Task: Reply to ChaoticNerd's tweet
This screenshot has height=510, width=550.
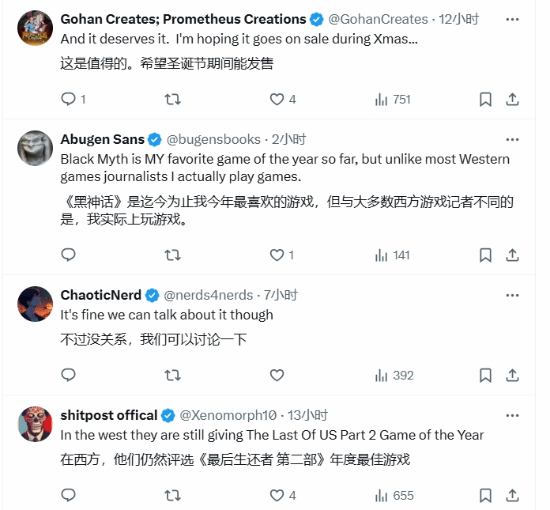Action: [68, 375]
